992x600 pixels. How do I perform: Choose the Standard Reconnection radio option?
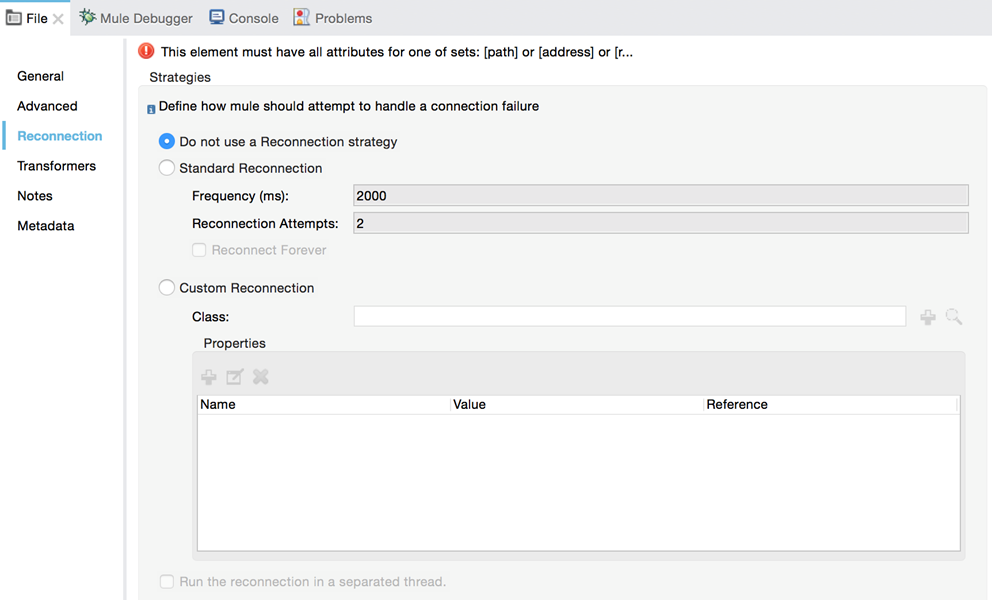167,168
